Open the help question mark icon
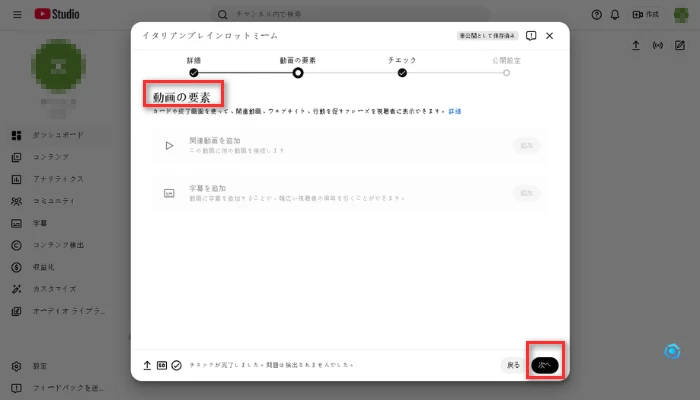The height and width of the screenshot is (400, 700). pos(596,15)
